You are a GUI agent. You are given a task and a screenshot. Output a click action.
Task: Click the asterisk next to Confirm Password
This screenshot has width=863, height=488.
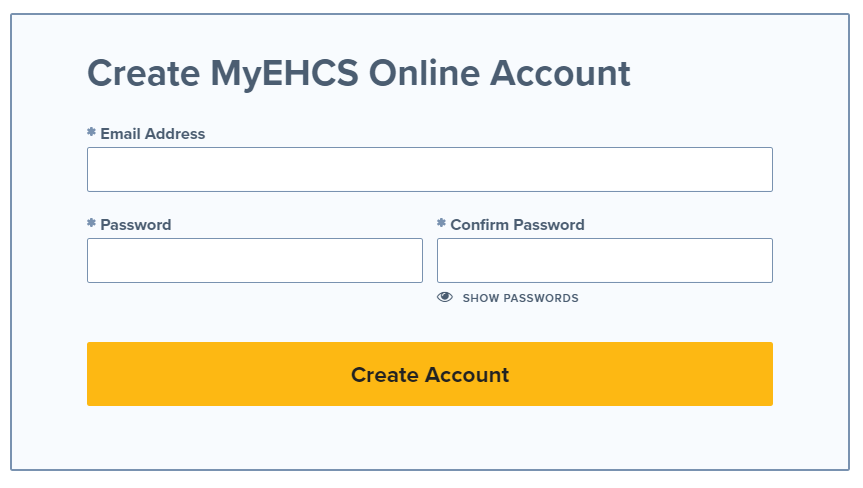click(x=441, y=223)
